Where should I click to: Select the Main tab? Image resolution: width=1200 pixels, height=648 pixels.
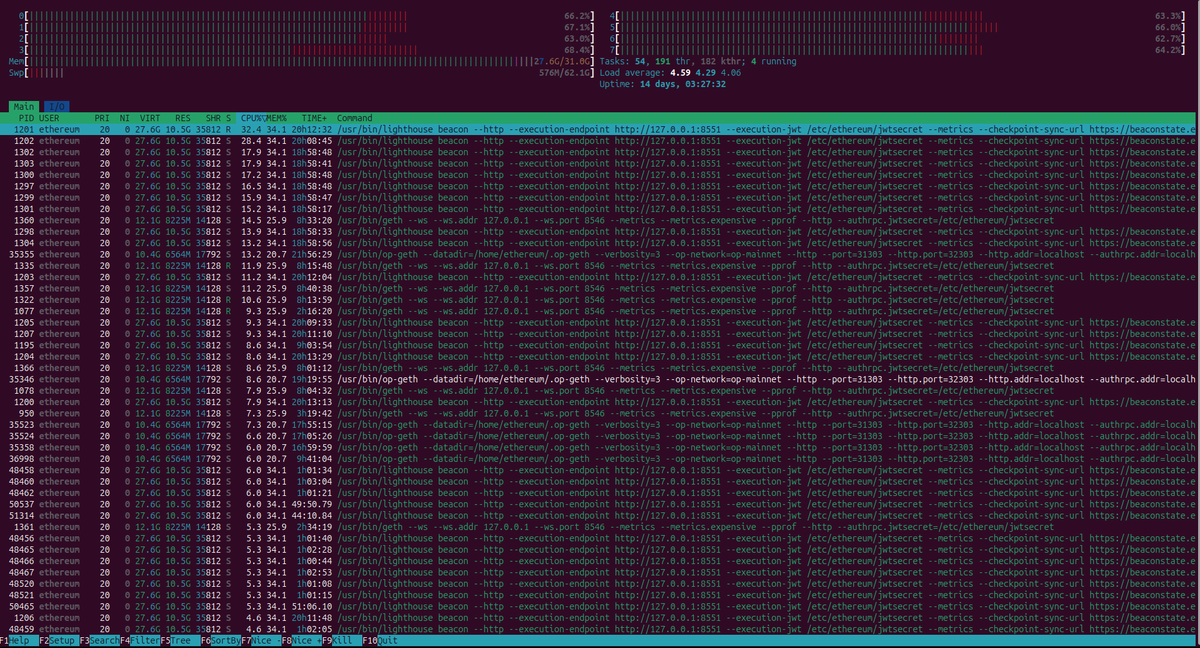point(24,106)
